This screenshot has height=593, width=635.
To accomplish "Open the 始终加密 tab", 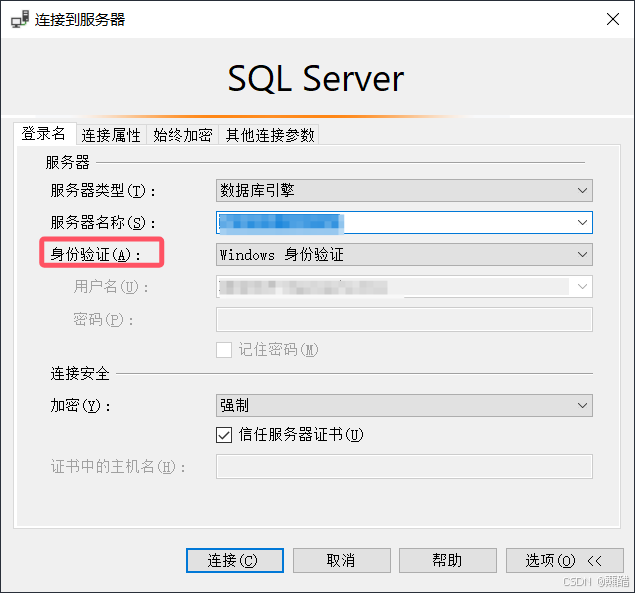I will click(x=183, y=135).
